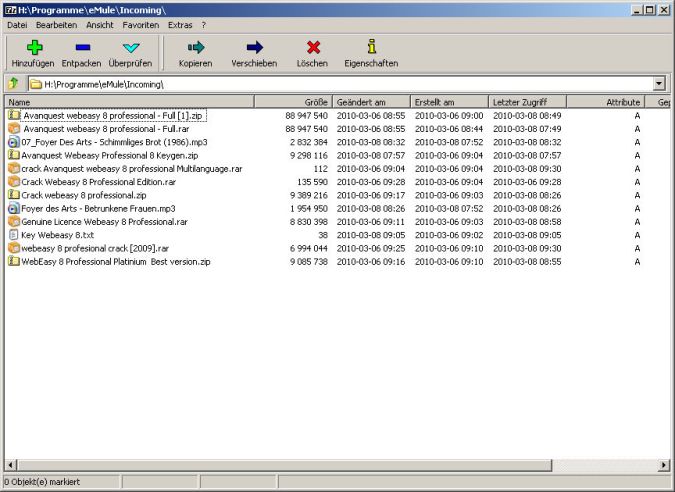Click the Kopieren arrow icon

point(196,47)
